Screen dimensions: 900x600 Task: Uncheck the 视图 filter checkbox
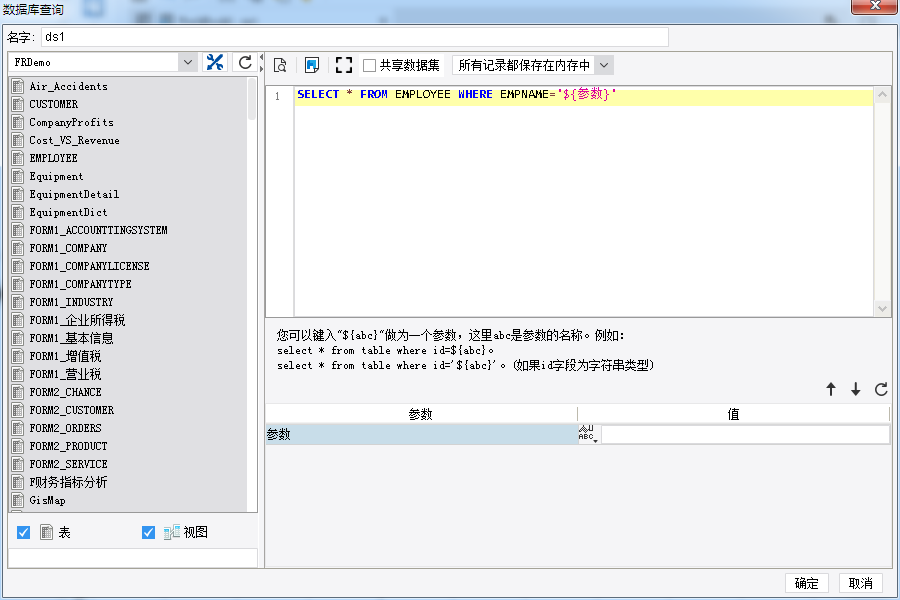(x=148, y=532)
